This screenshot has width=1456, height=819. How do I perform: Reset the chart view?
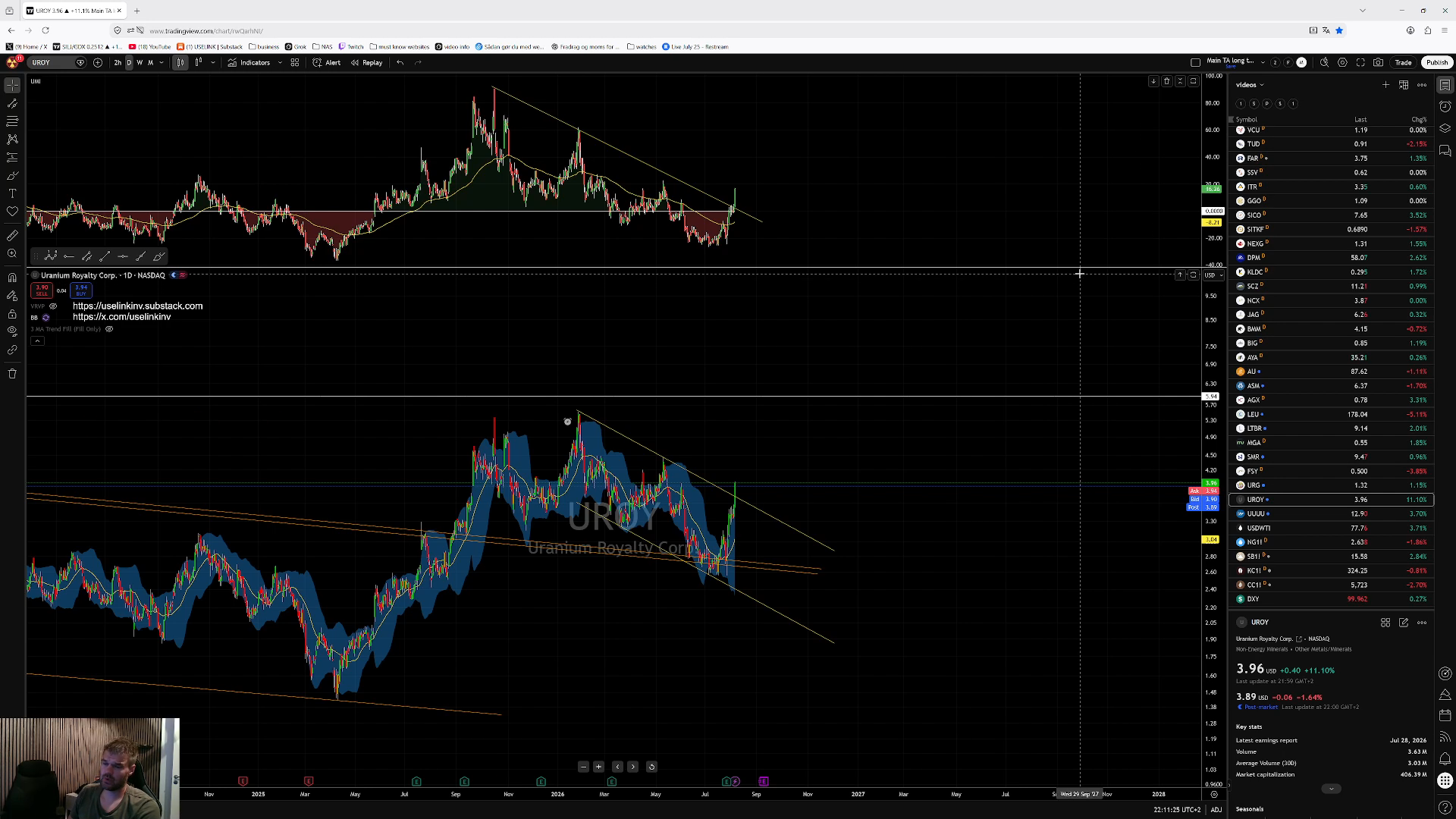coord(651,767)
